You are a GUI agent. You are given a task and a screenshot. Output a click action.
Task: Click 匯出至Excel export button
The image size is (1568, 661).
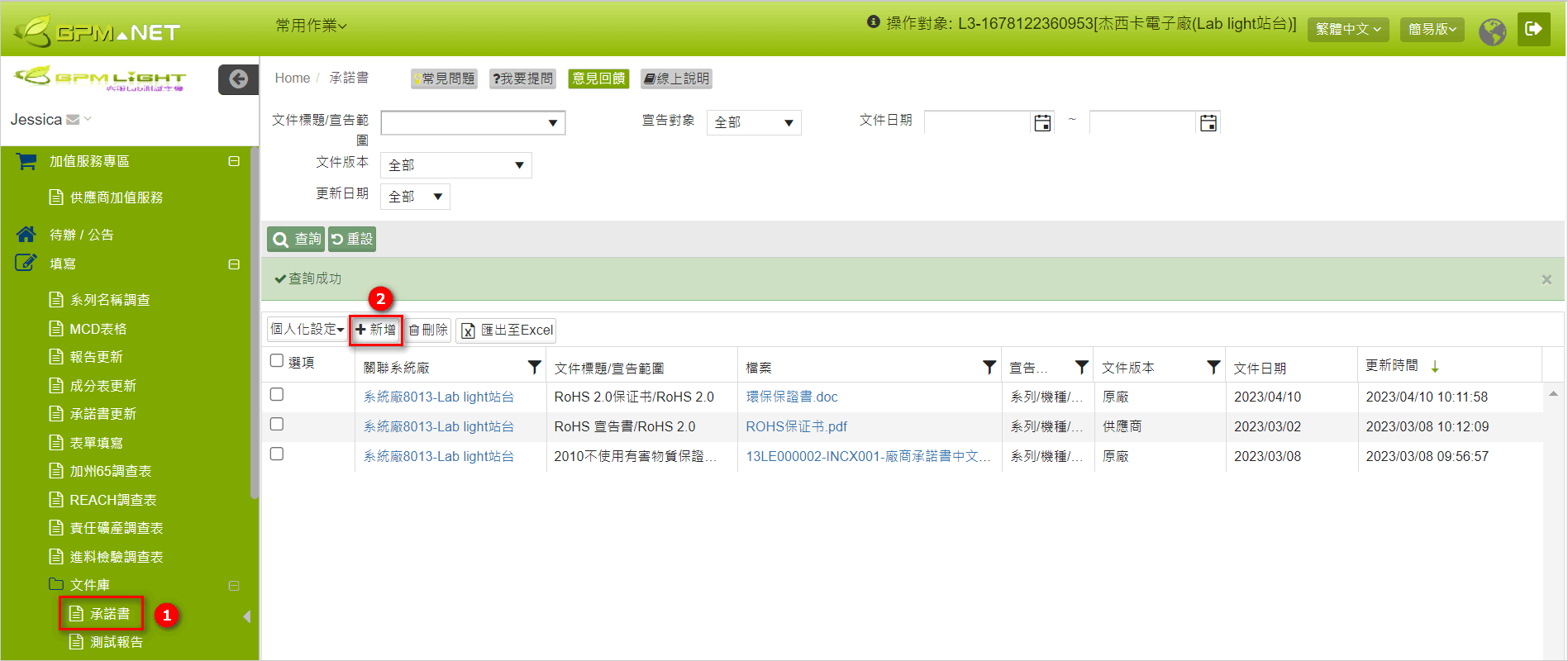(506, 330)
